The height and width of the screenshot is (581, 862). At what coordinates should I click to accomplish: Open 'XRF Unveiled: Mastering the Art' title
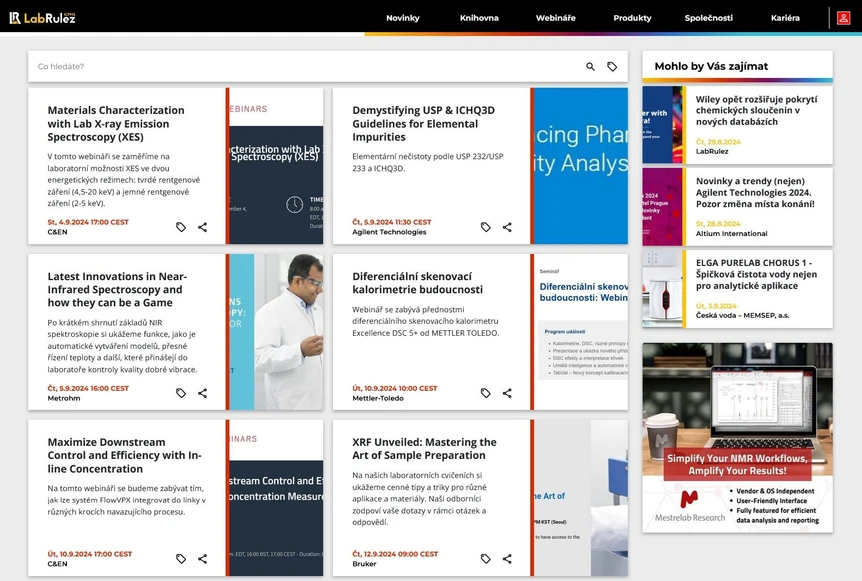tap(424, 449)
